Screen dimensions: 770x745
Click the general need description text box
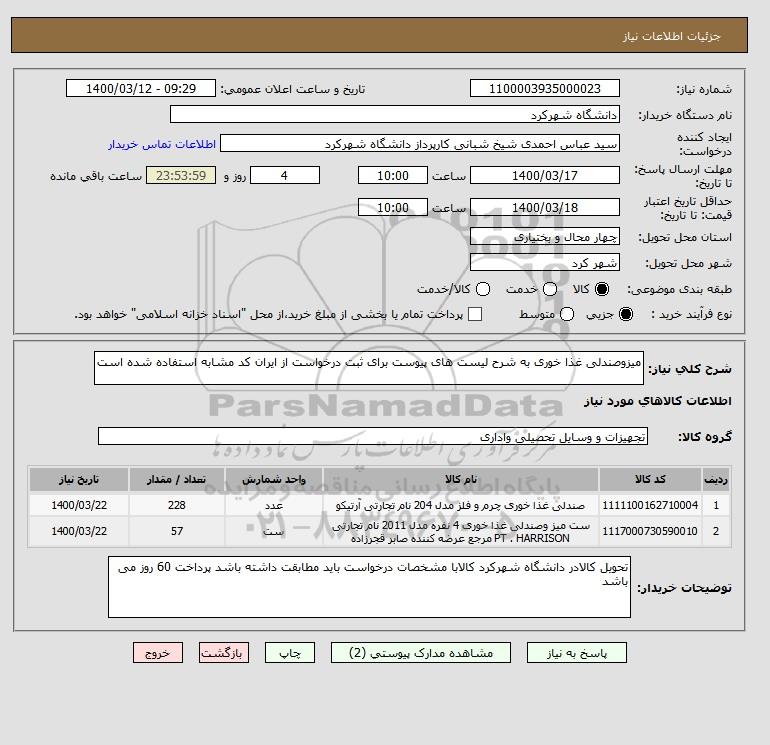pyautogui.click(x=369, y=368)
